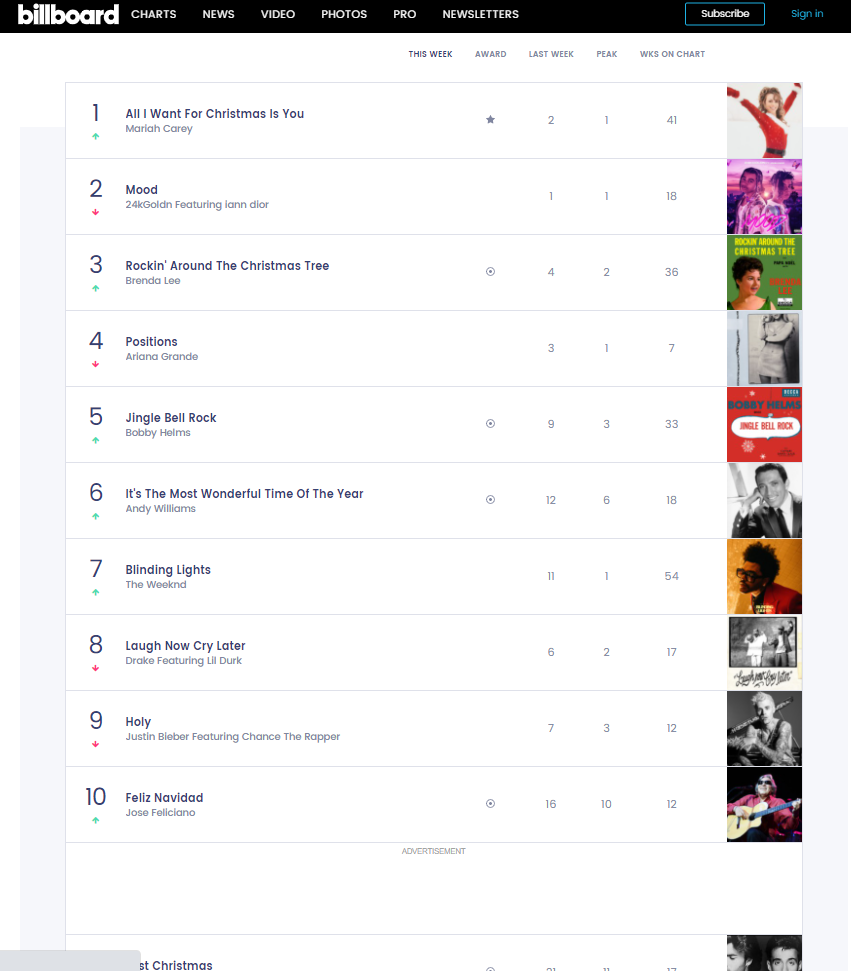Viewport: 851px width, 971px height.
Task: Click the award icon for Jingle Bell Rock
Action: point(490,424)
